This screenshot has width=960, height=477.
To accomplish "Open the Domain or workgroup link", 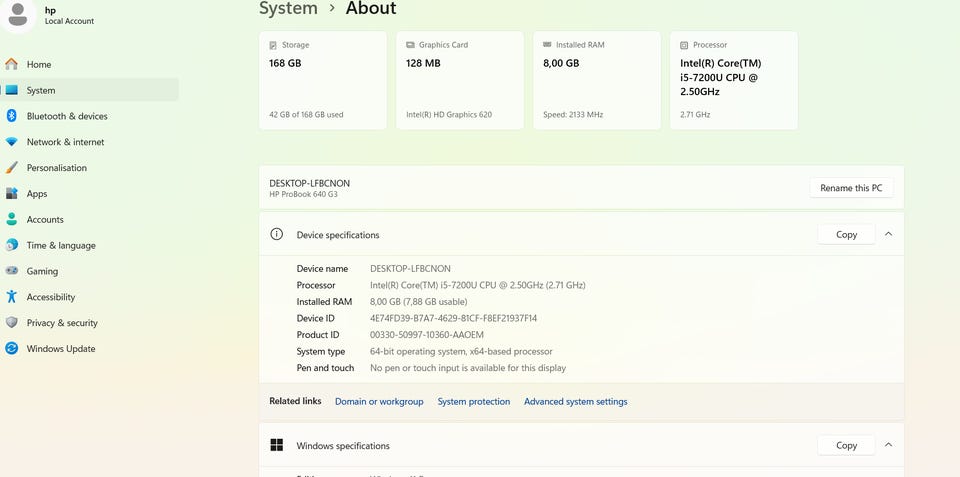I will [379, 402].
